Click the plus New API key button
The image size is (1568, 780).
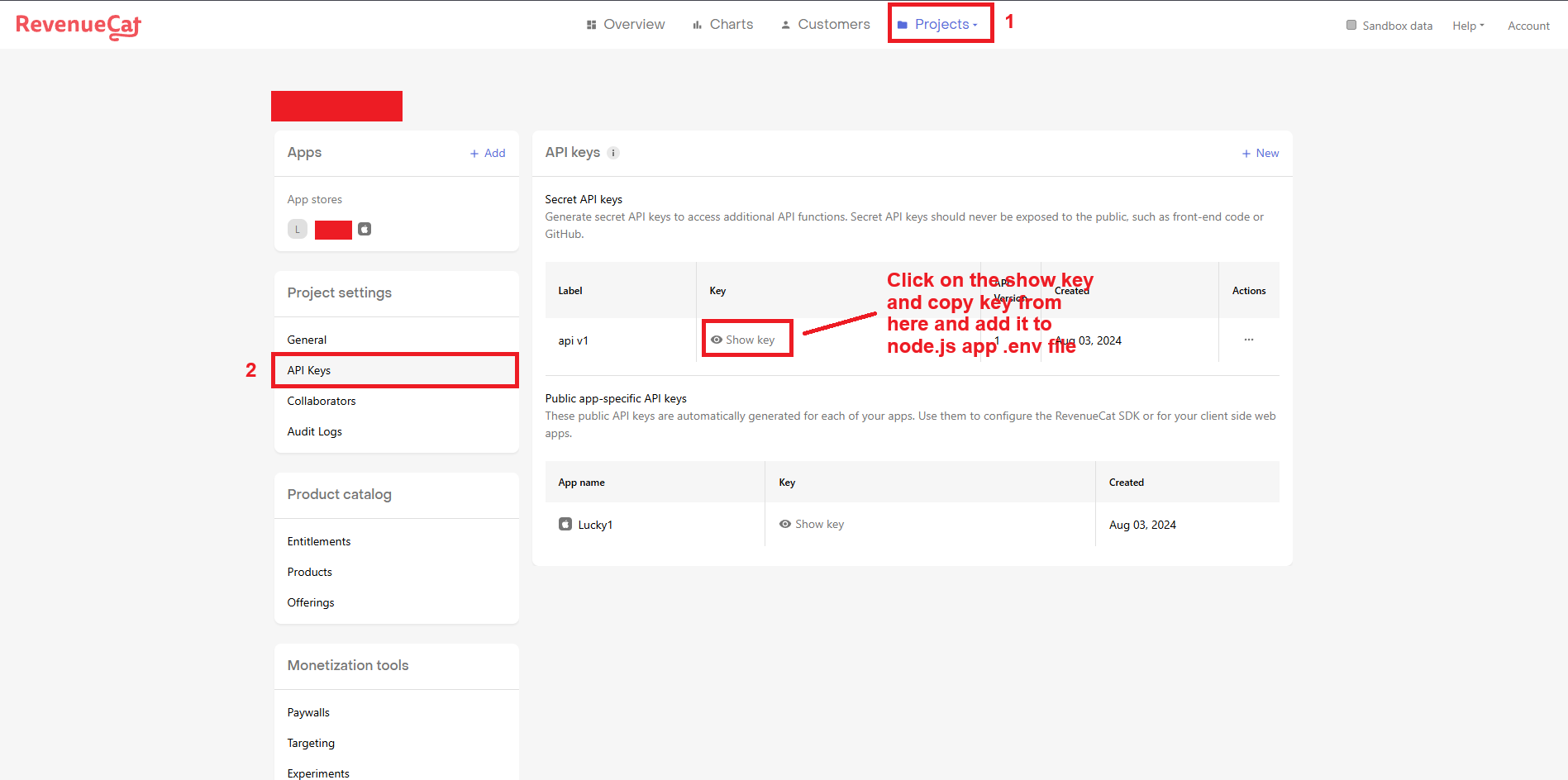(1260, 153)
